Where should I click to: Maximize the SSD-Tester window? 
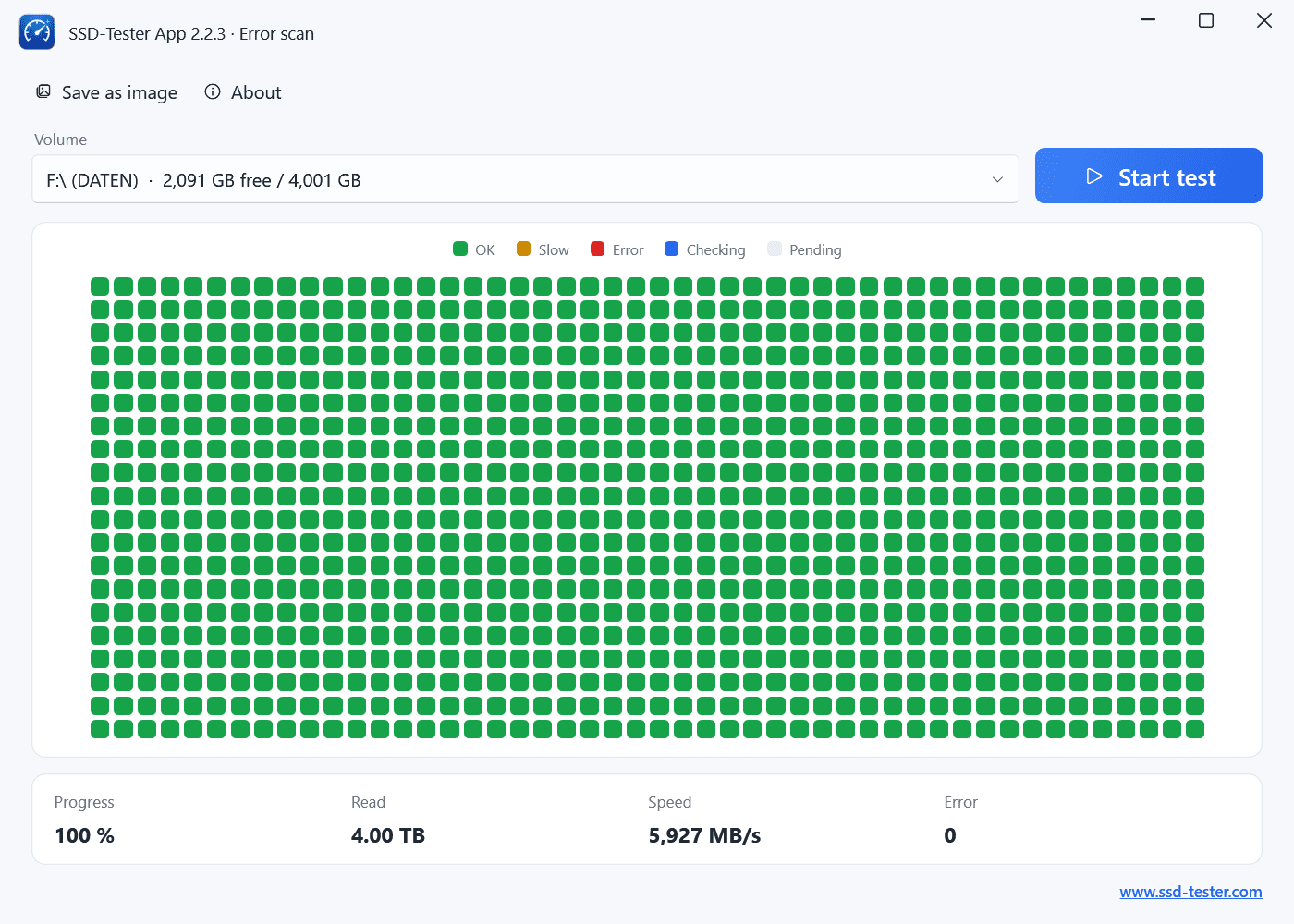pos(1206,20)
